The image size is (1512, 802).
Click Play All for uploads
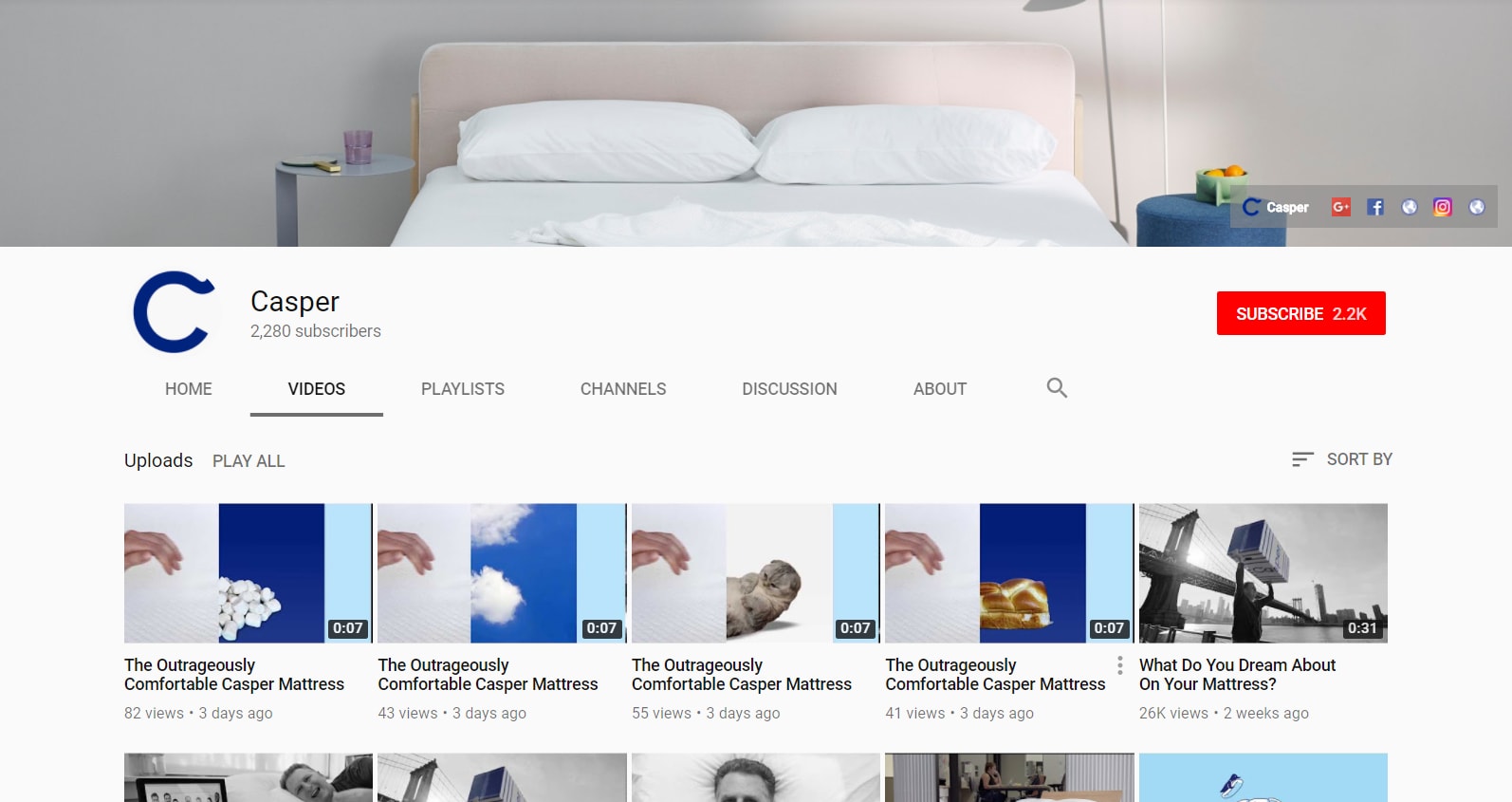[x=249, y=461]
